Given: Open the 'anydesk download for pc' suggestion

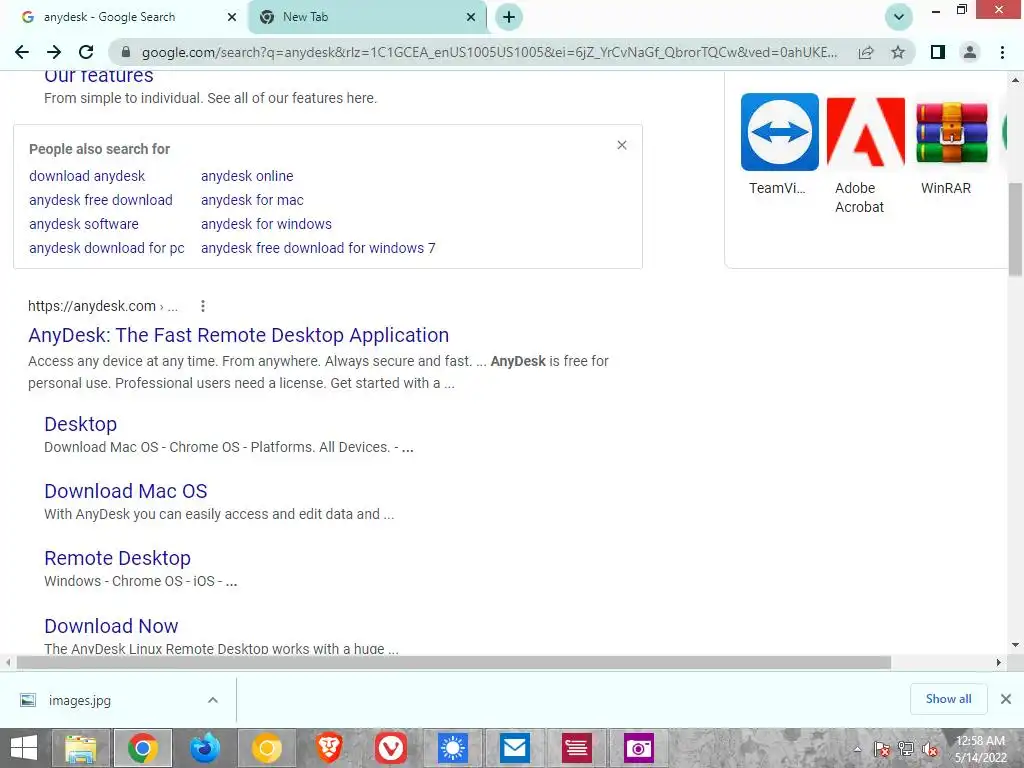Looking at the screenshot, I should (106, 248).
